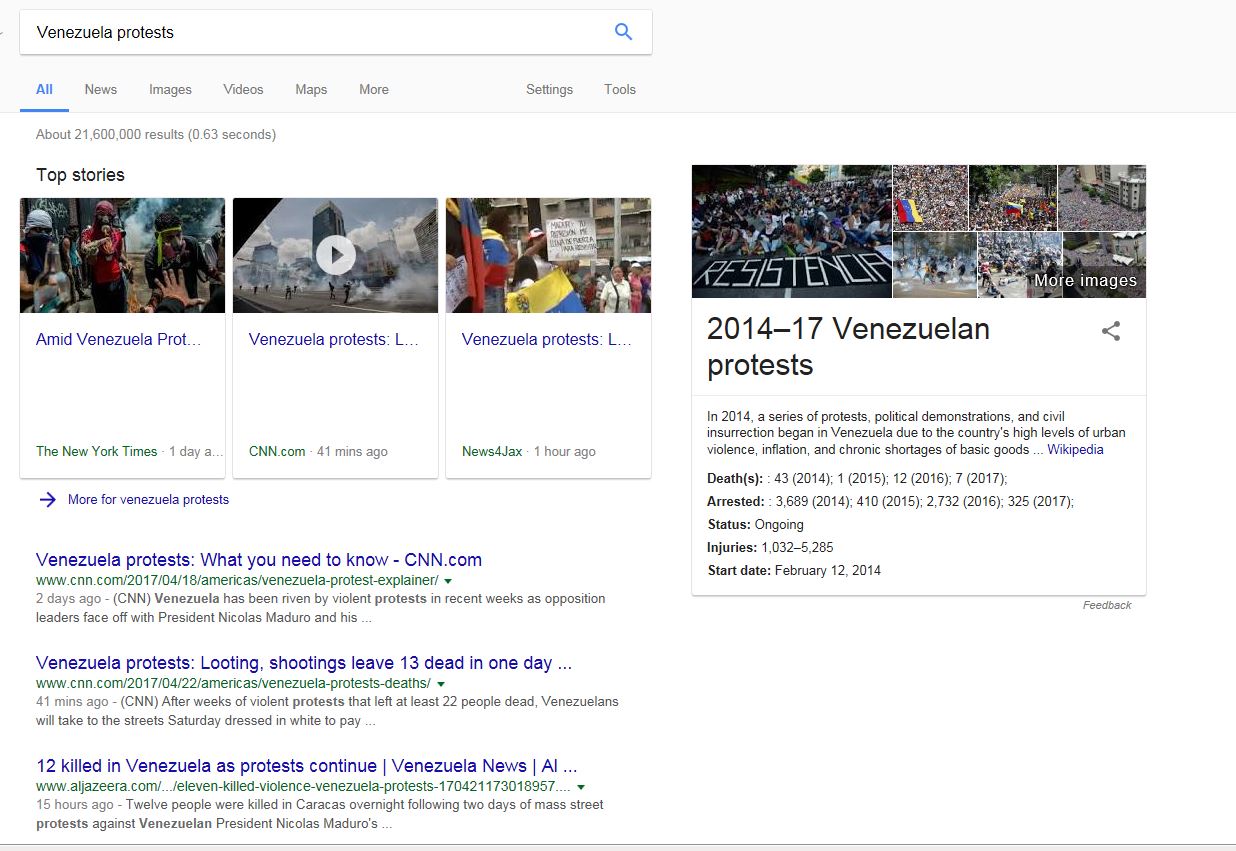Click the arrow icon beside More for venezuela protests
Image resolution: width=1236 pixels, height=851 pixels.
(x=47, y=499)
